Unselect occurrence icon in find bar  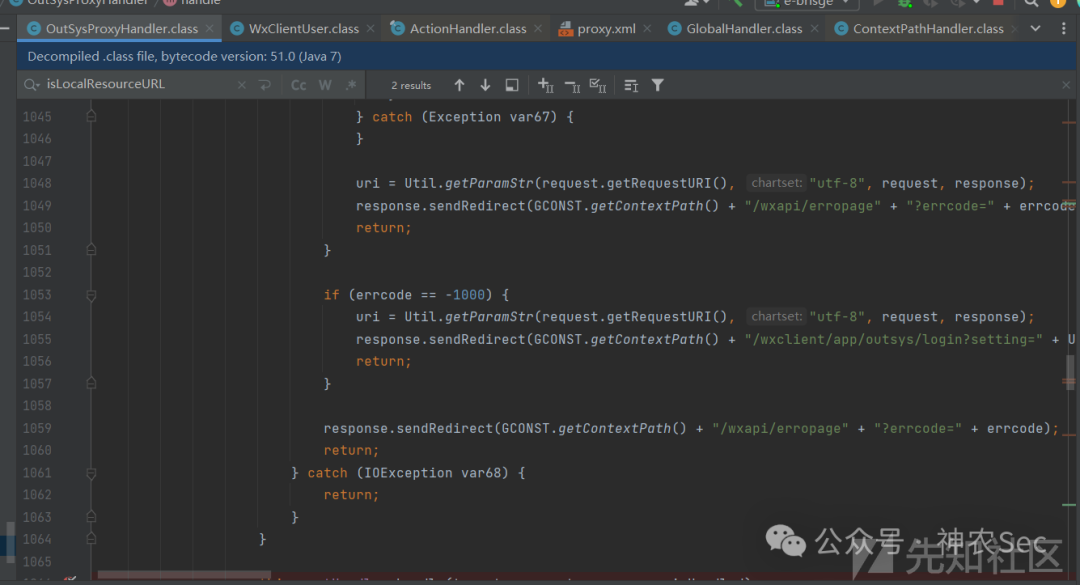click(572, 85)
